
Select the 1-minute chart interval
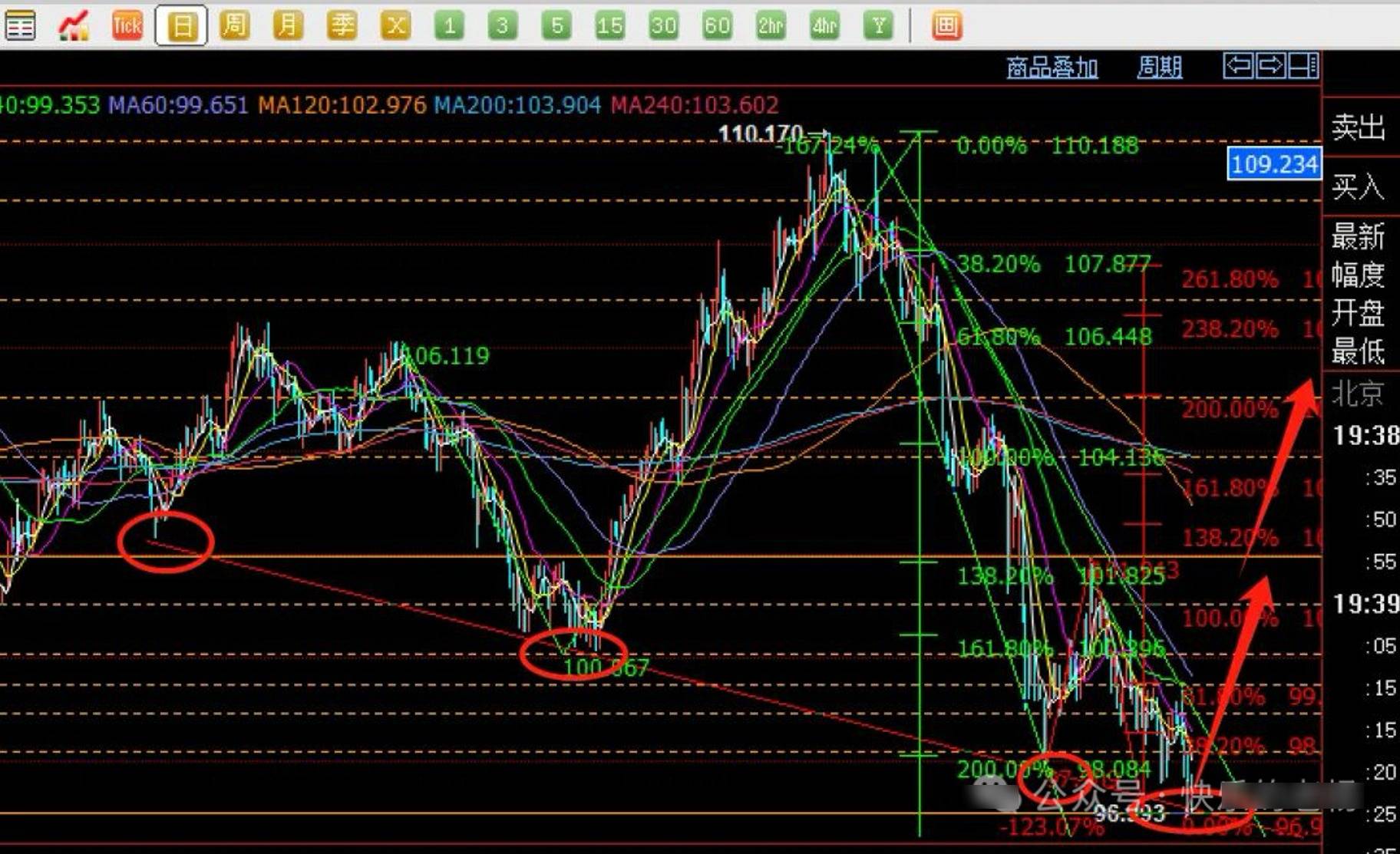[x=449, y=26]
